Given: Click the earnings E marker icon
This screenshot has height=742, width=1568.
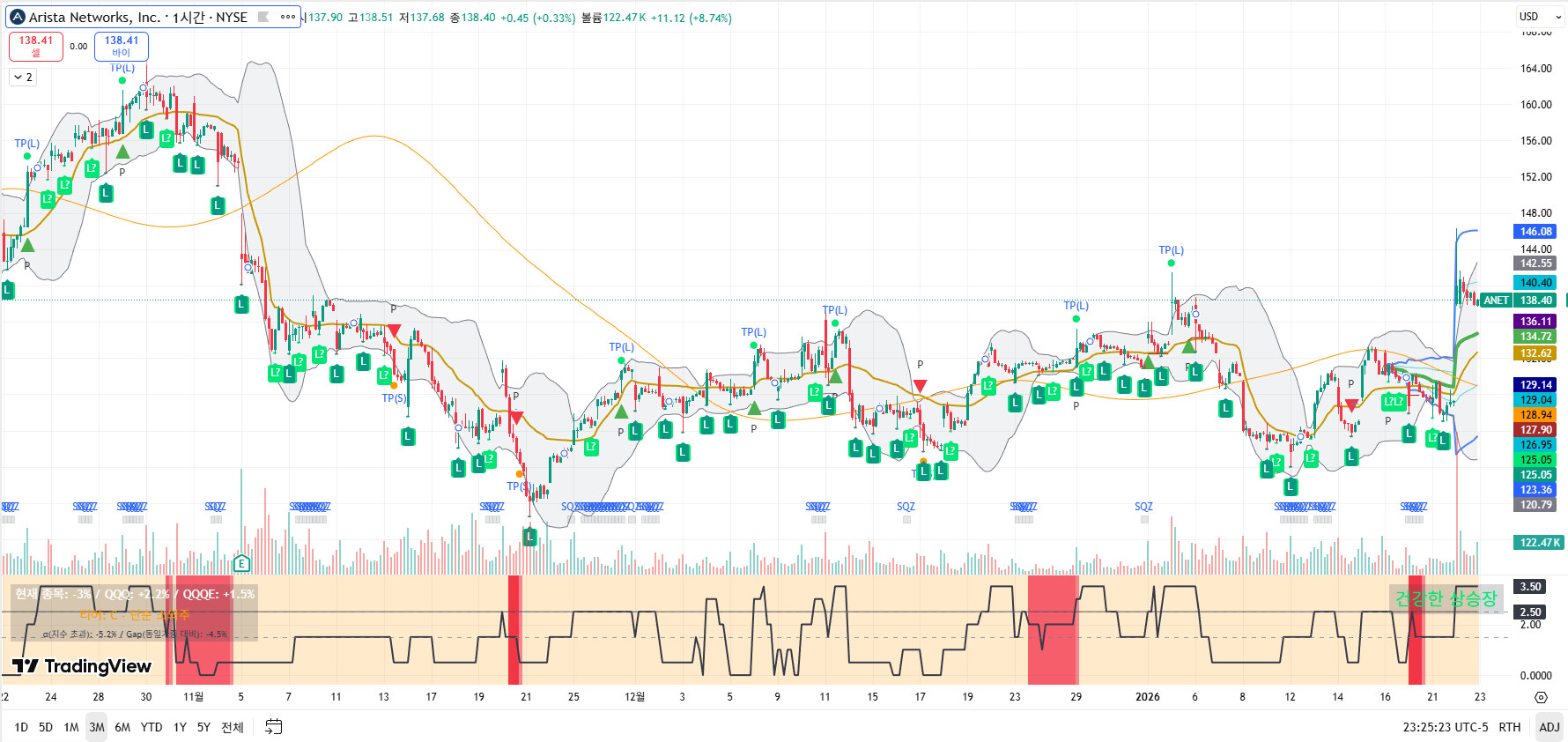Looking at the screenshot, I should [241, 564].
